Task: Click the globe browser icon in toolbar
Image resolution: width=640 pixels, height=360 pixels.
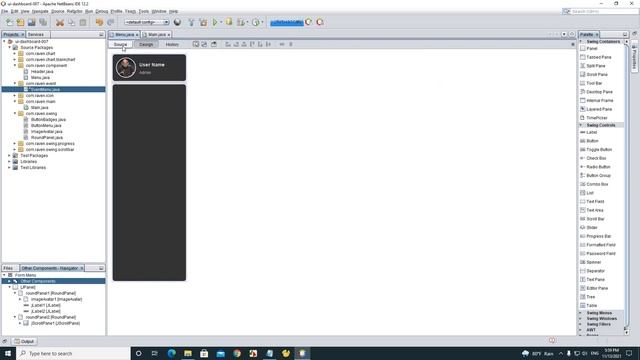Action: (x=177, y=22)
